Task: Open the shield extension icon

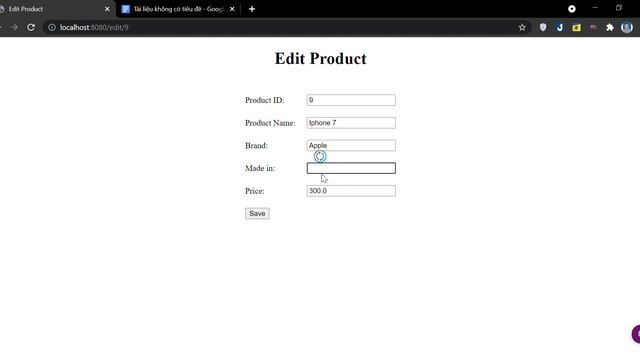Action: pyautogui.click(x=543, y=27)
